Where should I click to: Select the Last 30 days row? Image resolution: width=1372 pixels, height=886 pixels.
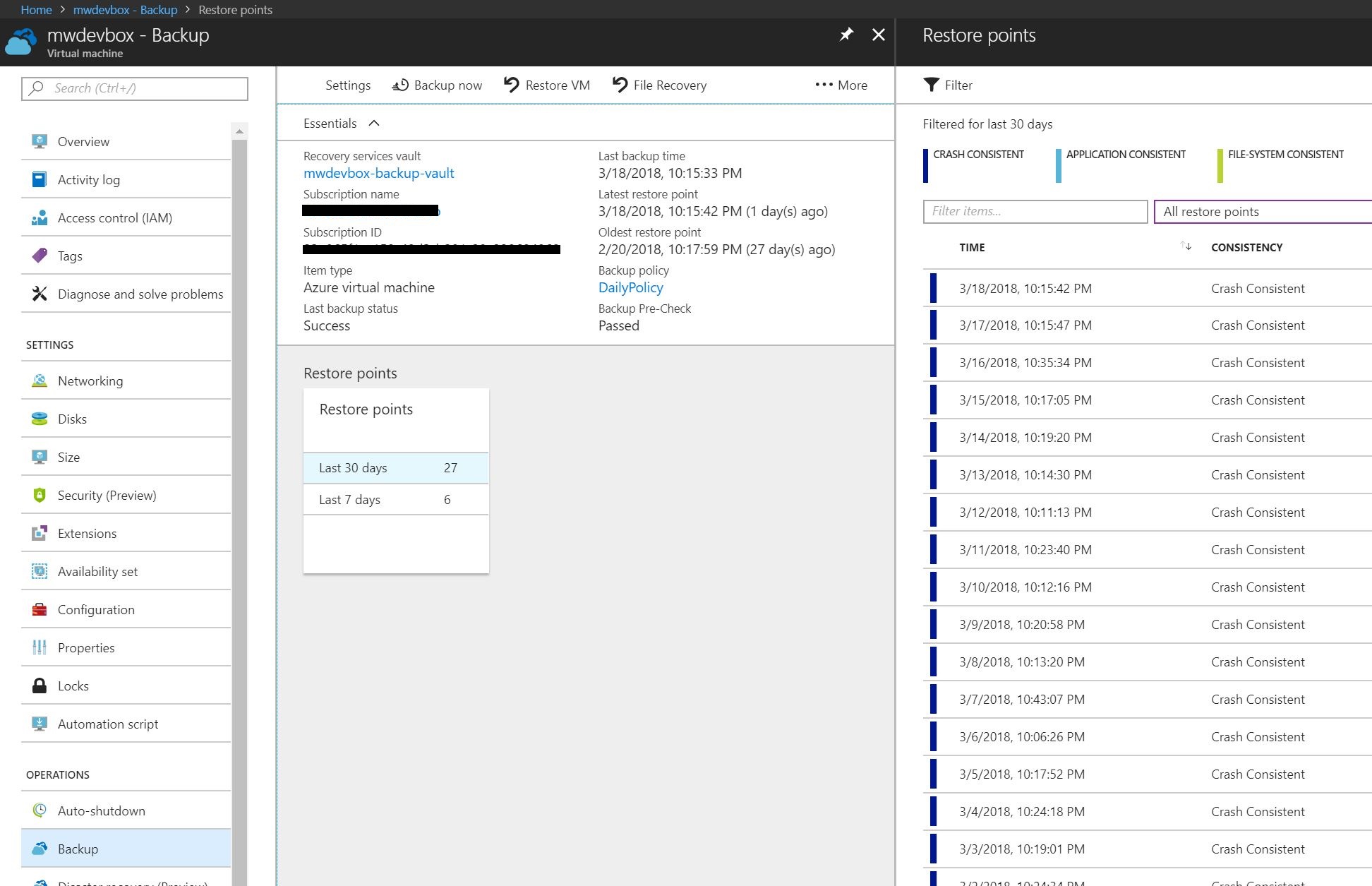[x=396, y=468]
